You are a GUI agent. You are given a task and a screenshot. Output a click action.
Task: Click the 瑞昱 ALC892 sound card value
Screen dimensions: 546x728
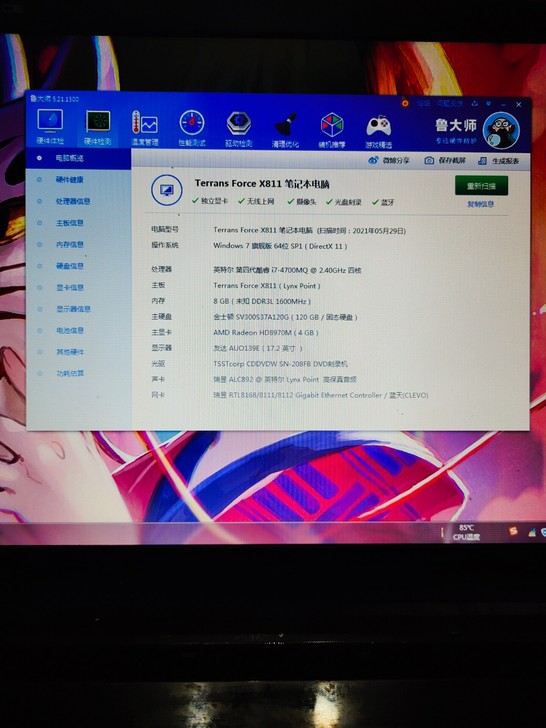click(x=285, y=379)
